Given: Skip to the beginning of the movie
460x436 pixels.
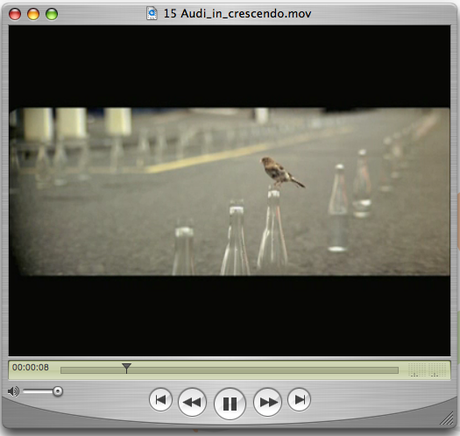Looking at the screenshot, I should click(x=161, y=399).
